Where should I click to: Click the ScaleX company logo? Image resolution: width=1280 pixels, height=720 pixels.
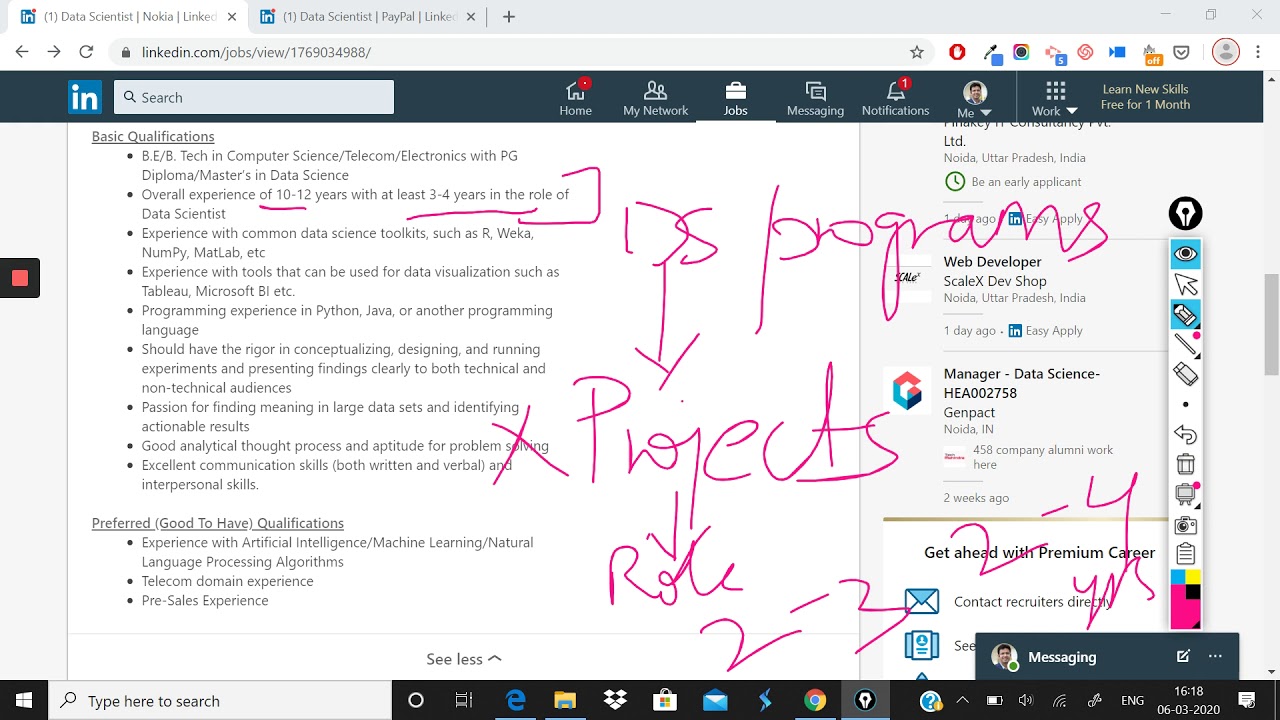[x=907, y=278]
